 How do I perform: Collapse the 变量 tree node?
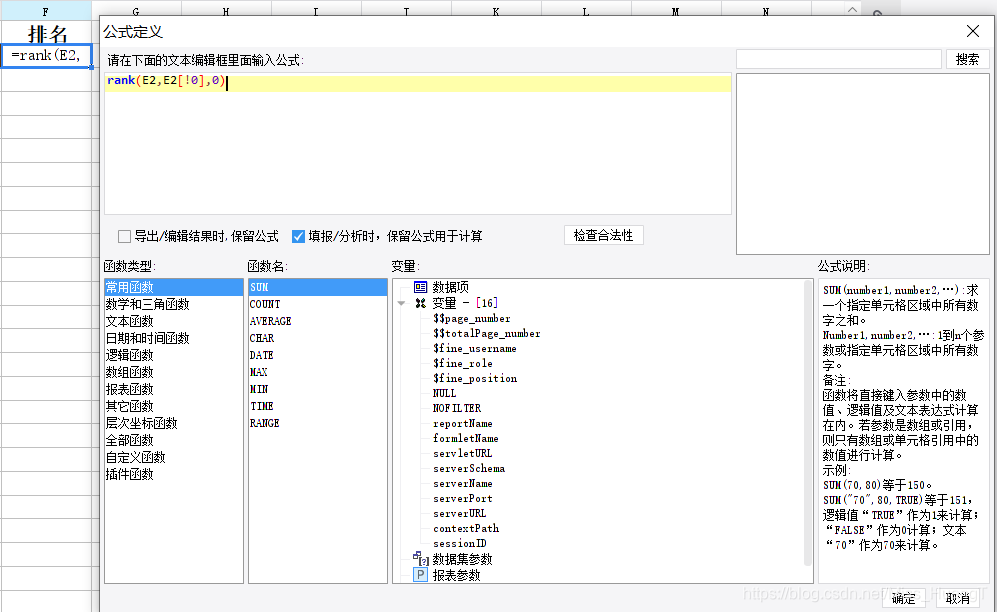[x=401, y=303]
